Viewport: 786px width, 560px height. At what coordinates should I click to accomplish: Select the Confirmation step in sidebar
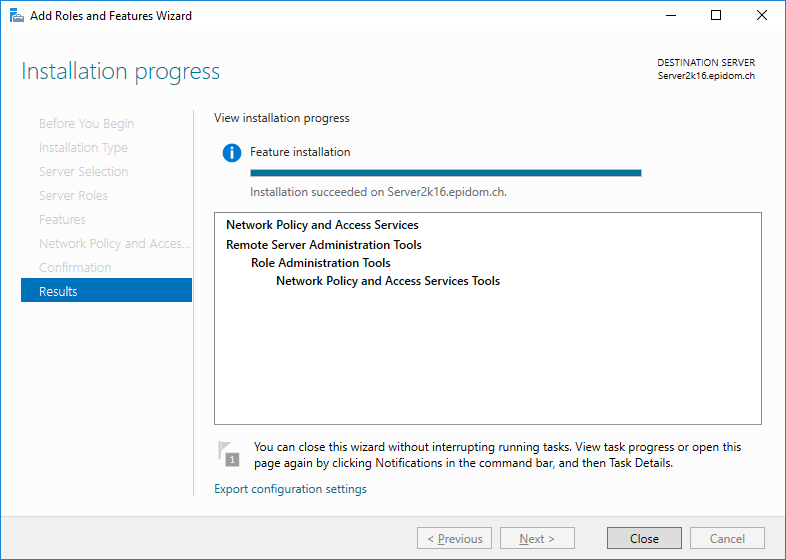tap(75, 267)
